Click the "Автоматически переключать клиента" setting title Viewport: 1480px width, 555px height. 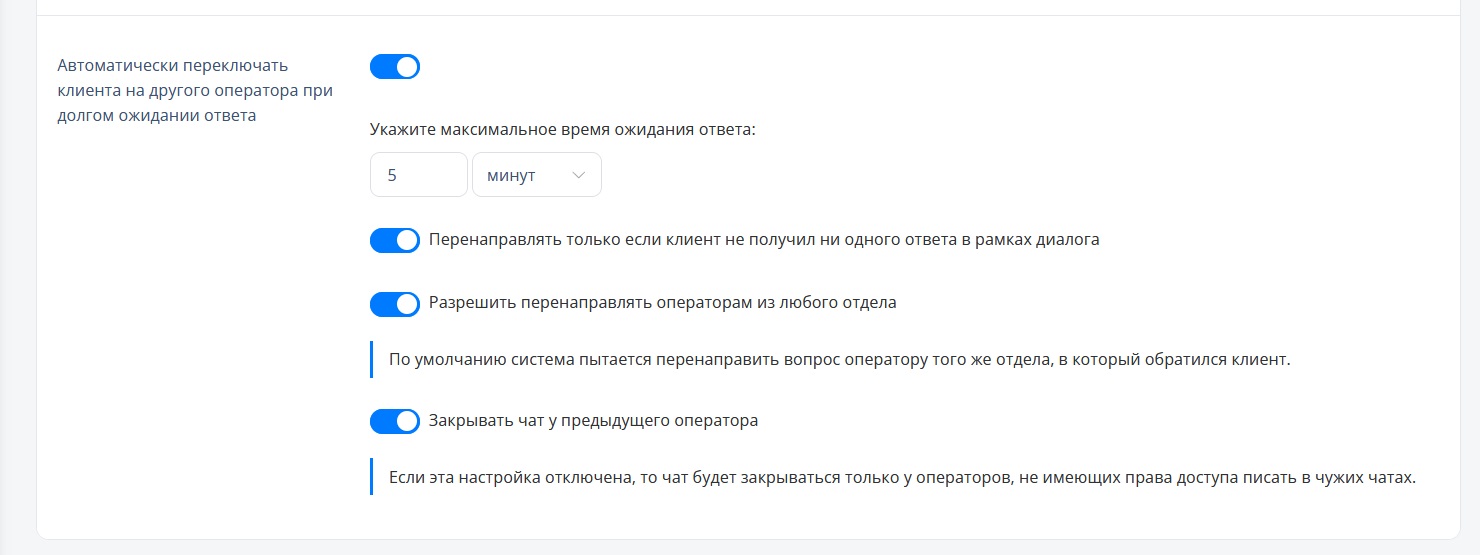172,66
